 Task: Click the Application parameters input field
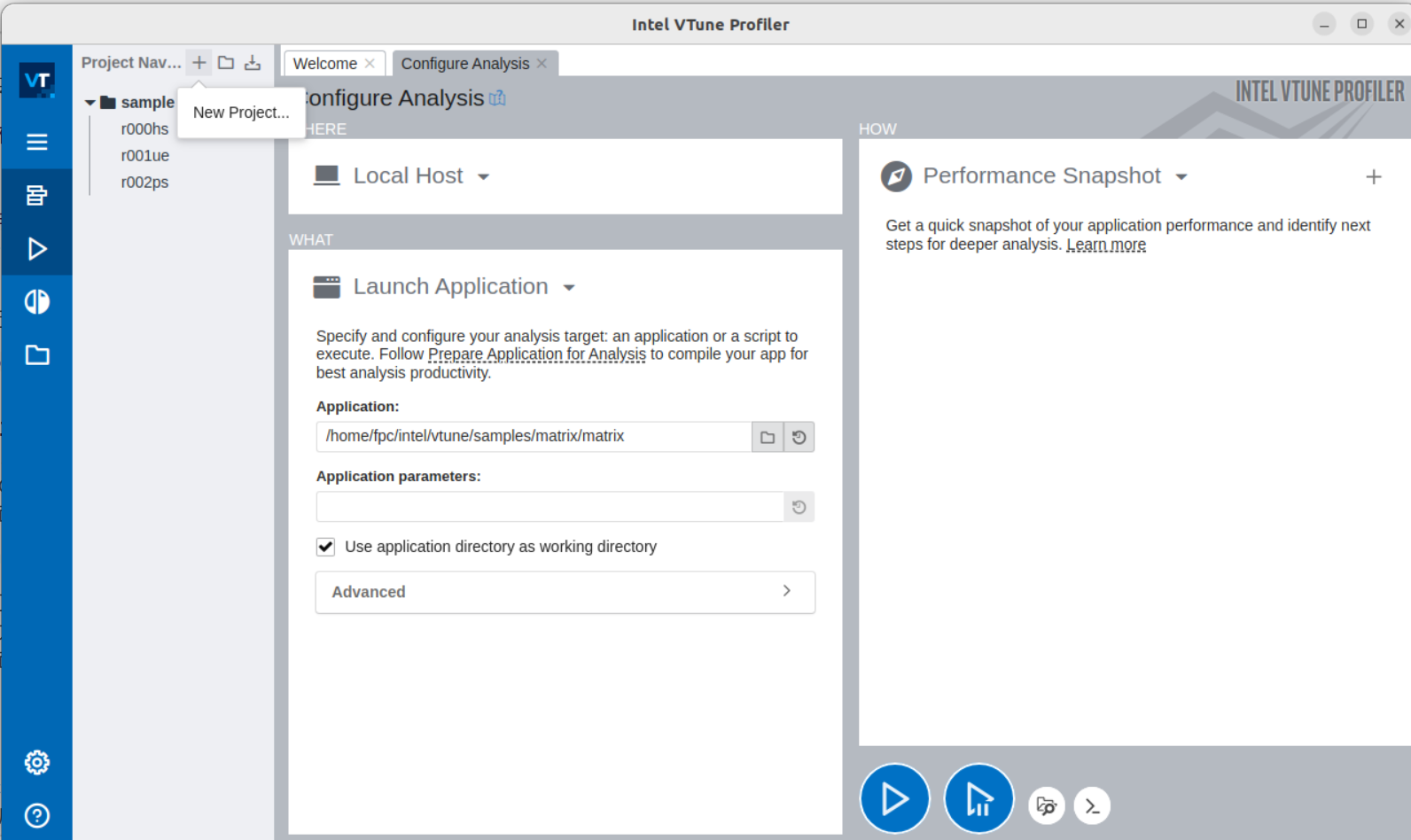tap(550, 507)
